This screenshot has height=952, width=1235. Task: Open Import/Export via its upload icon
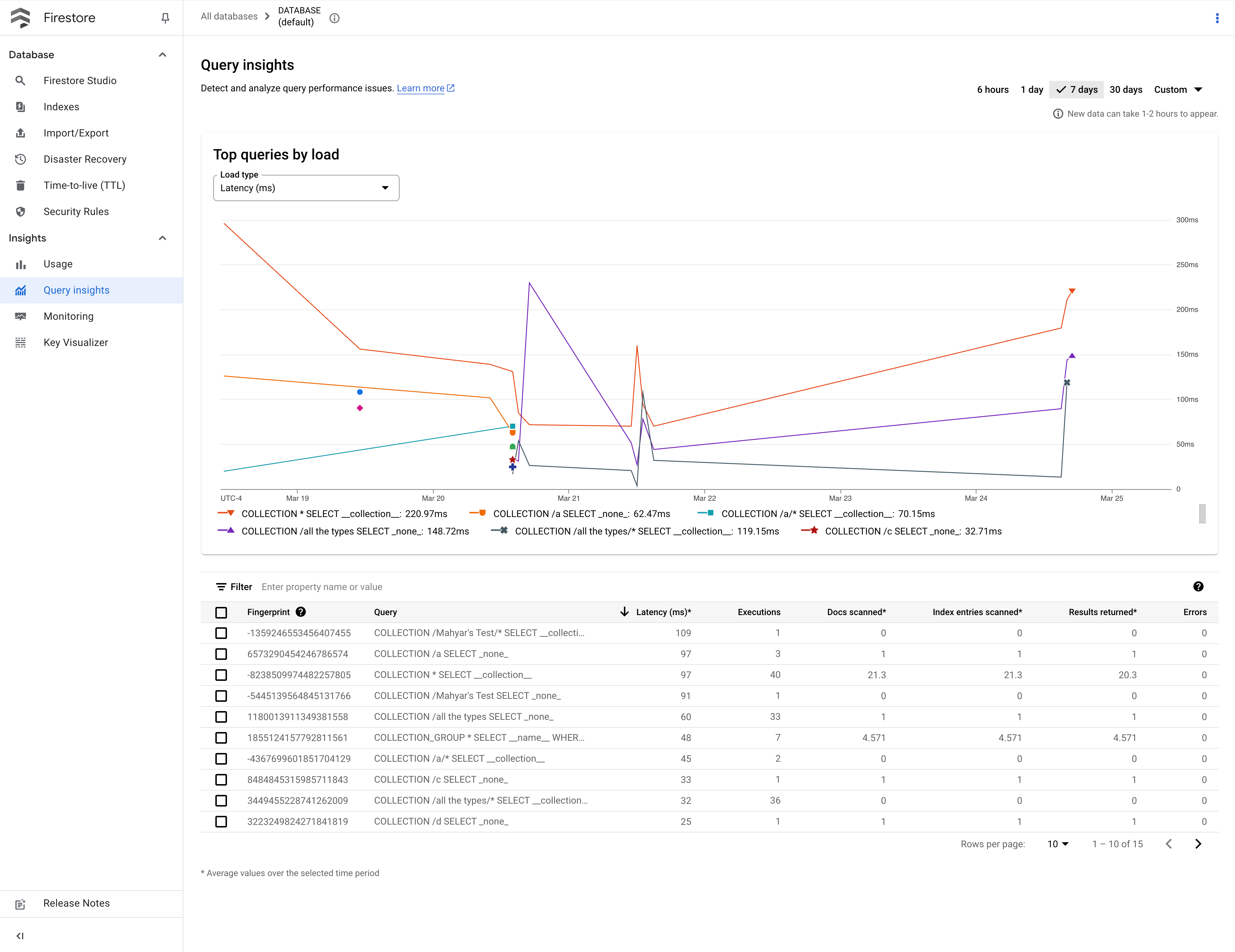click(20, 133)
